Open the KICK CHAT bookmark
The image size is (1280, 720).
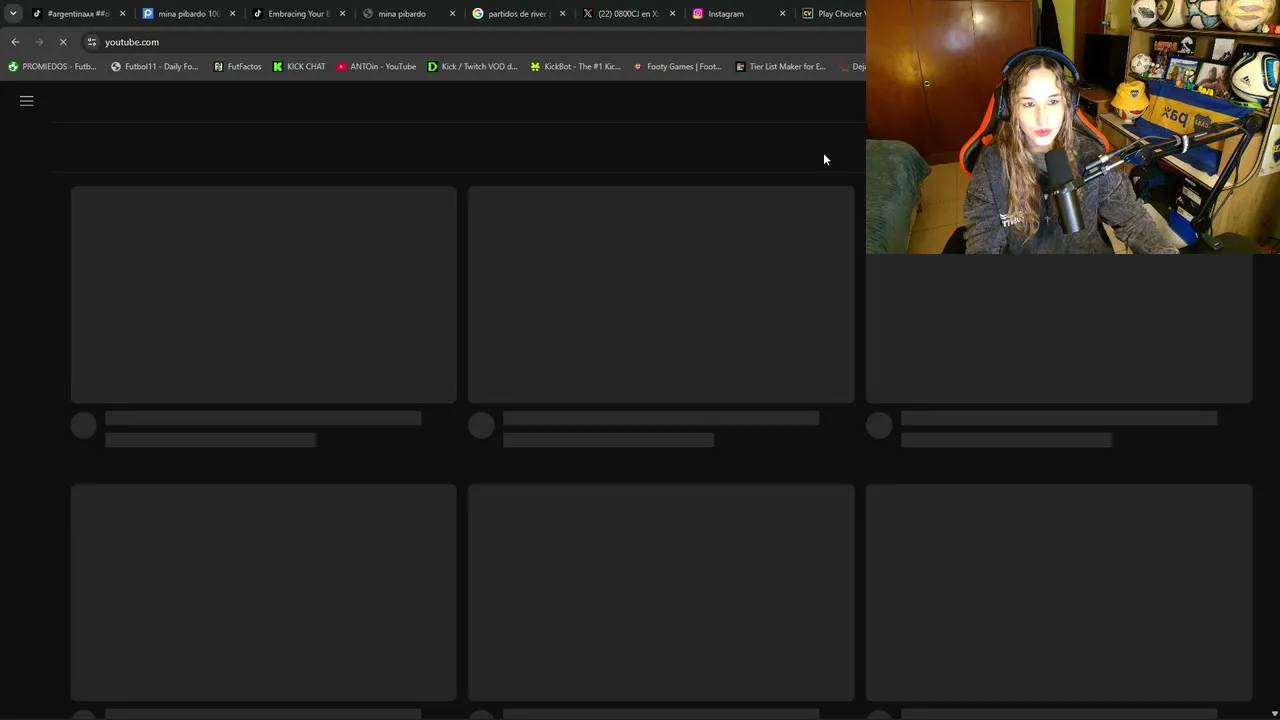[x=299, y=67]
